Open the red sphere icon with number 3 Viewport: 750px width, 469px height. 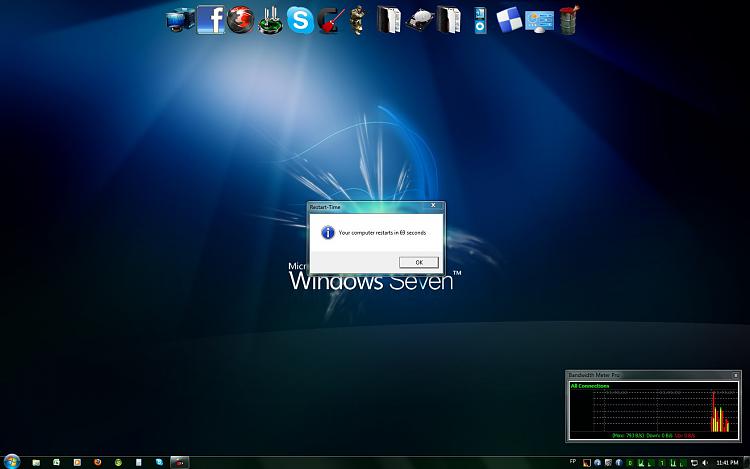tap(240, 20)
